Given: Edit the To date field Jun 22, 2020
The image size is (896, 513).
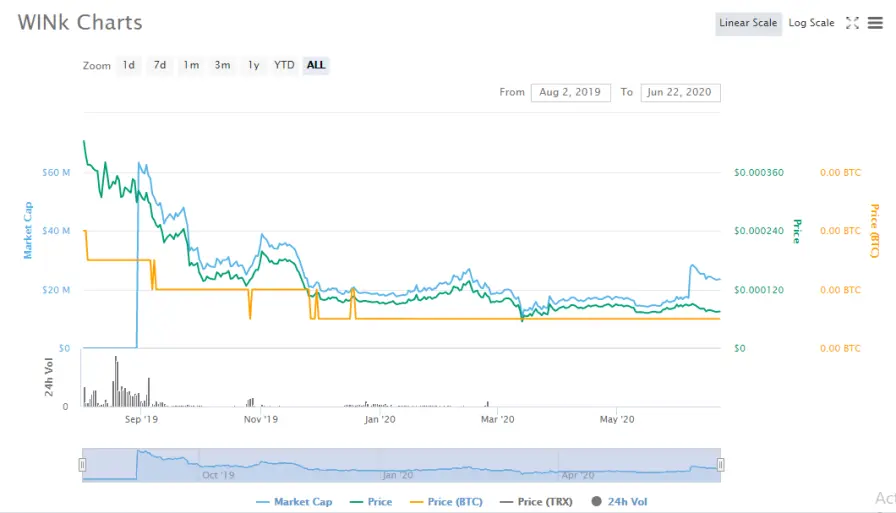Looking at the screenshot, I should point(680,93).
